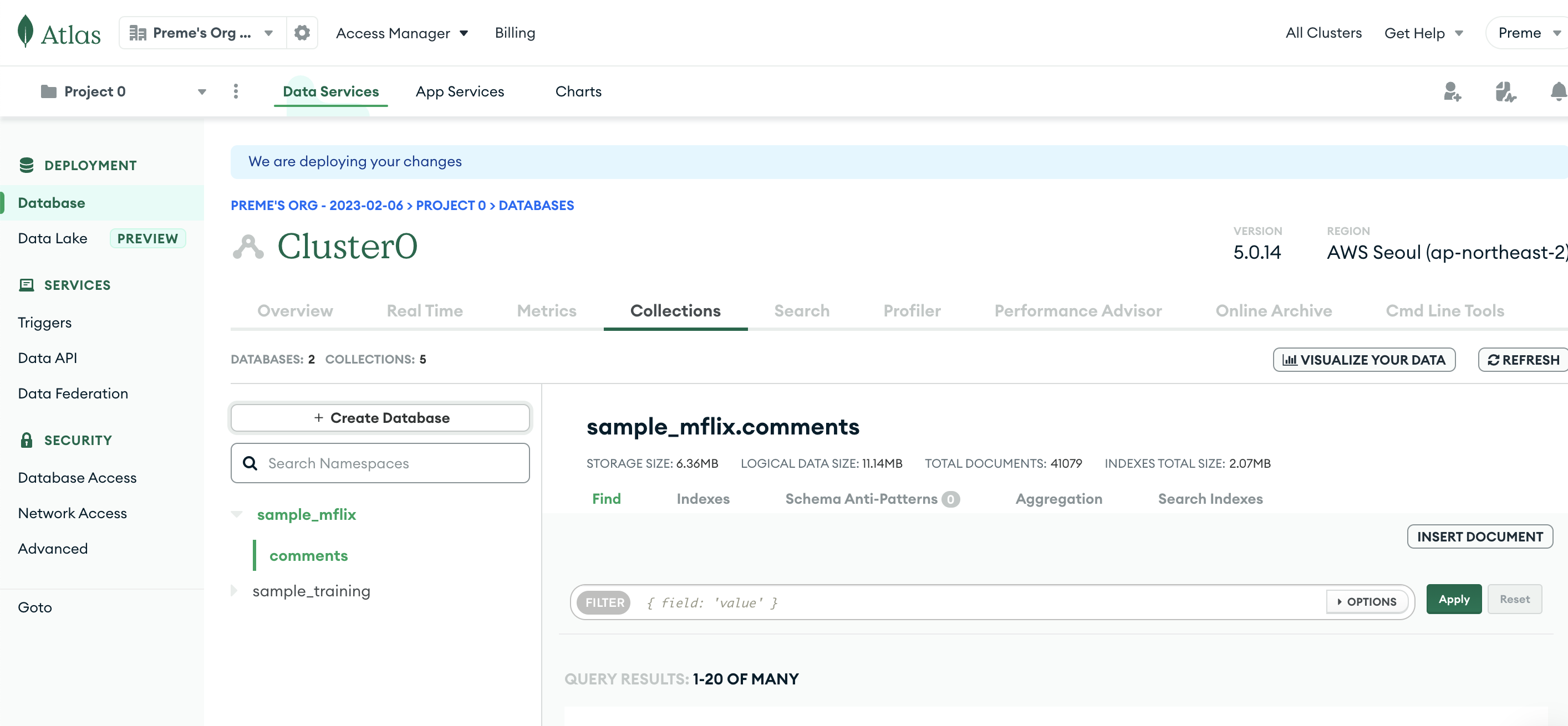Click the search magnifier in namespaces box
Image resolution: width=1568 pixels, height=726 pixels.
click(x=250, y=463)
